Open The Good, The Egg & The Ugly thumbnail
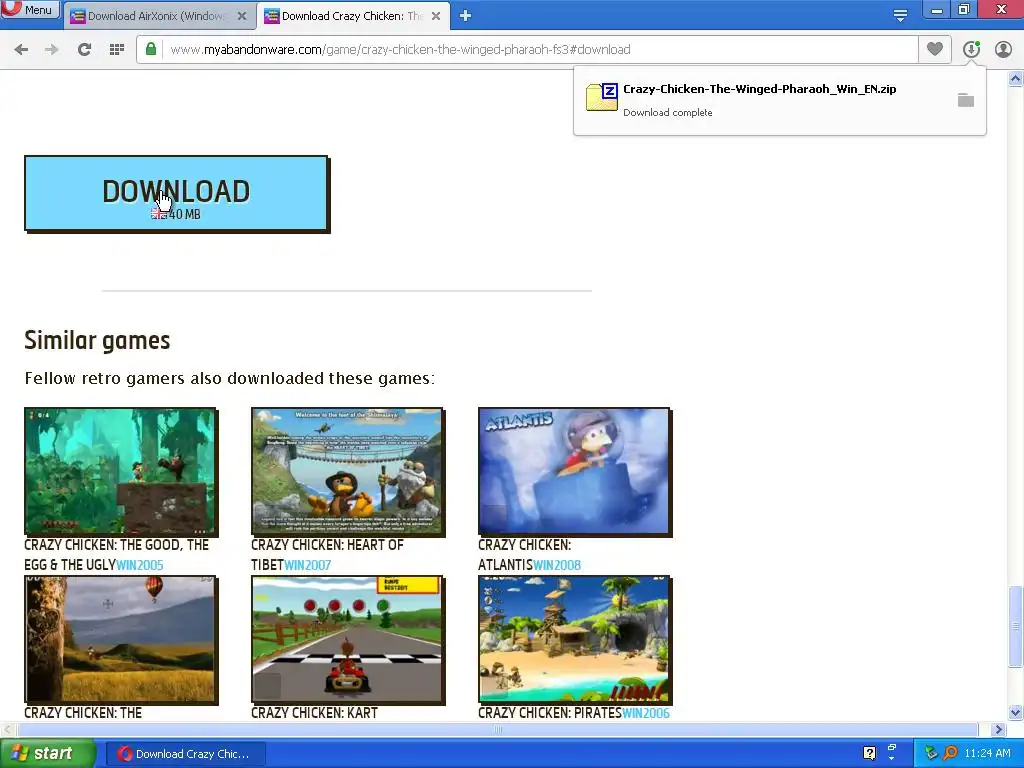Image resolution: width=1024 pixels, height=768 pixels. (x=121, y=472)
